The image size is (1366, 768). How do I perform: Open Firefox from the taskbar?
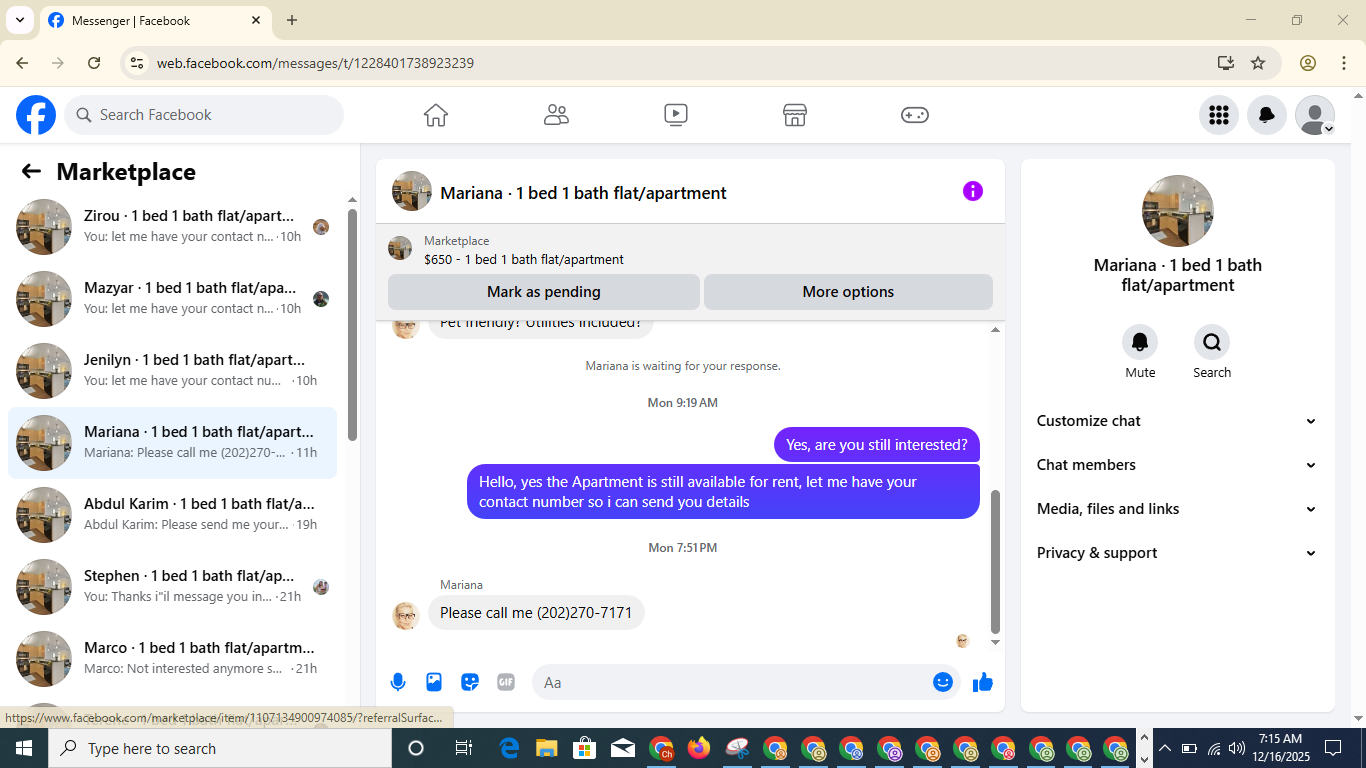coord(699,748)
